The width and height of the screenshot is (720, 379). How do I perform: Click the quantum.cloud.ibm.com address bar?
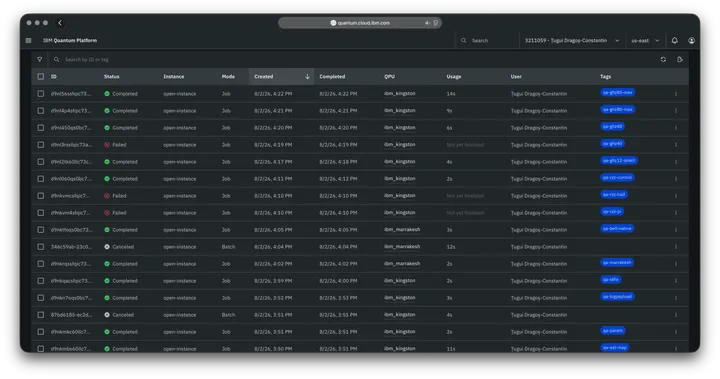click(x=360, y=23)
